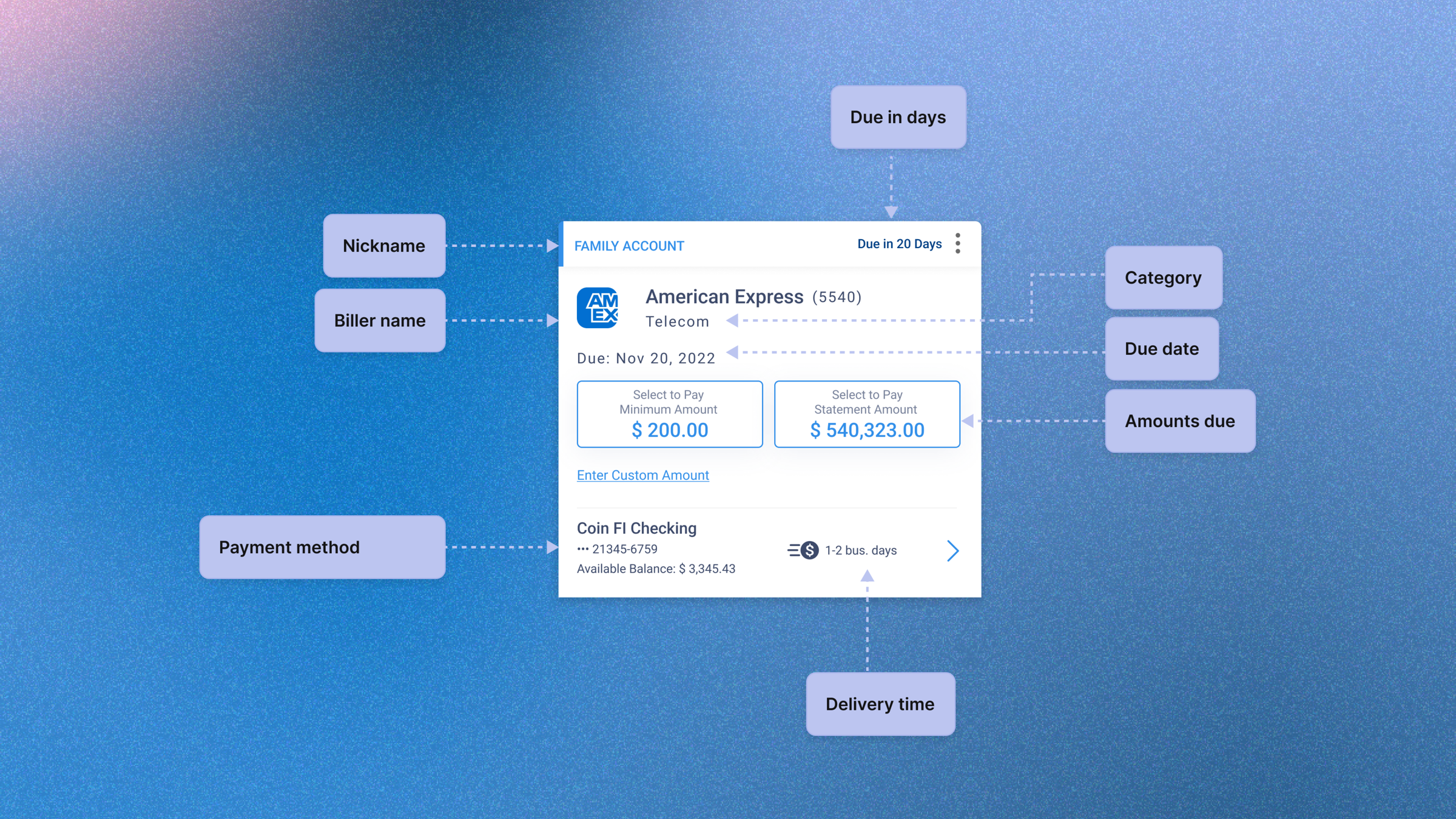Click the 1-2 bus. days delivery text
Screen dimensions: 1456x819
click(x=861, y=550)
